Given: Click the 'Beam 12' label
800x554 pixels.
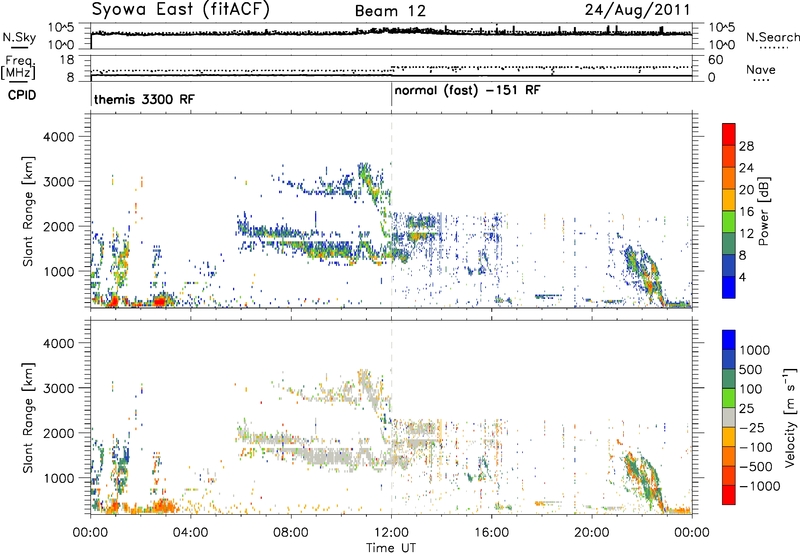Looking at the screenshot, I should coord(390,11).
